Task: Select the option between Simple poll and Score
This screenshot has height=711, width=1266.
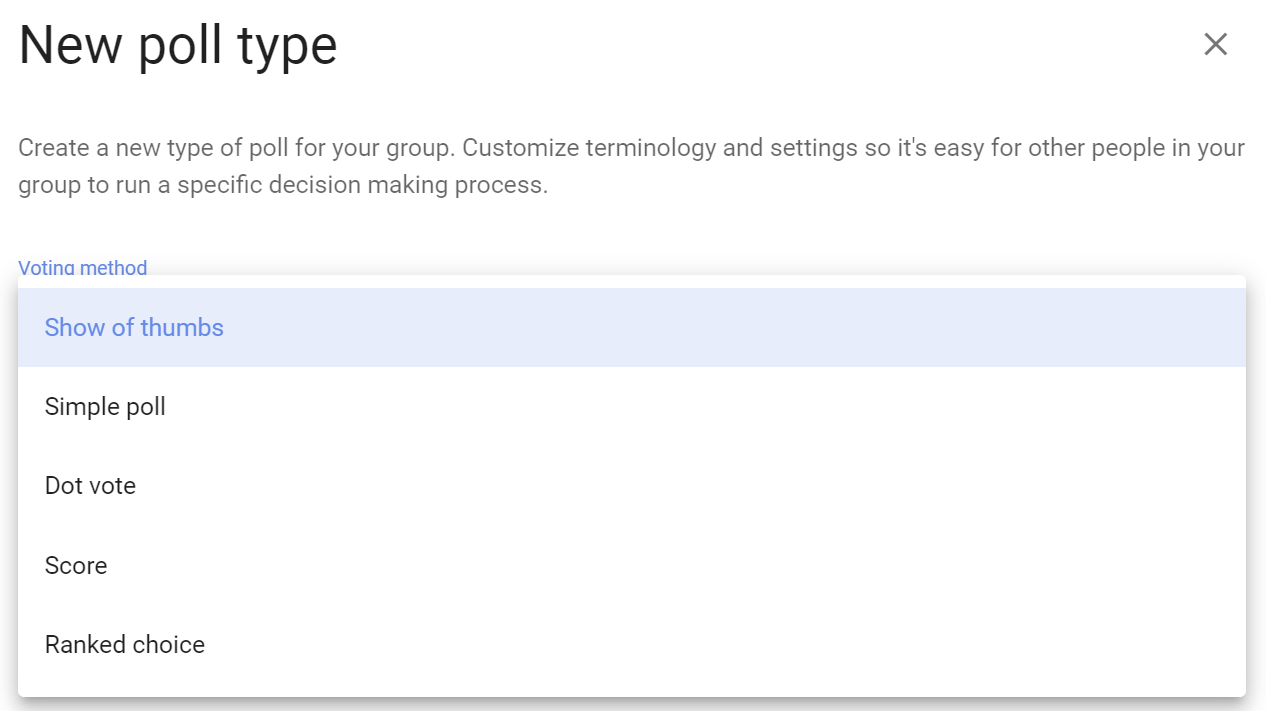Action: tap(632, 486)
